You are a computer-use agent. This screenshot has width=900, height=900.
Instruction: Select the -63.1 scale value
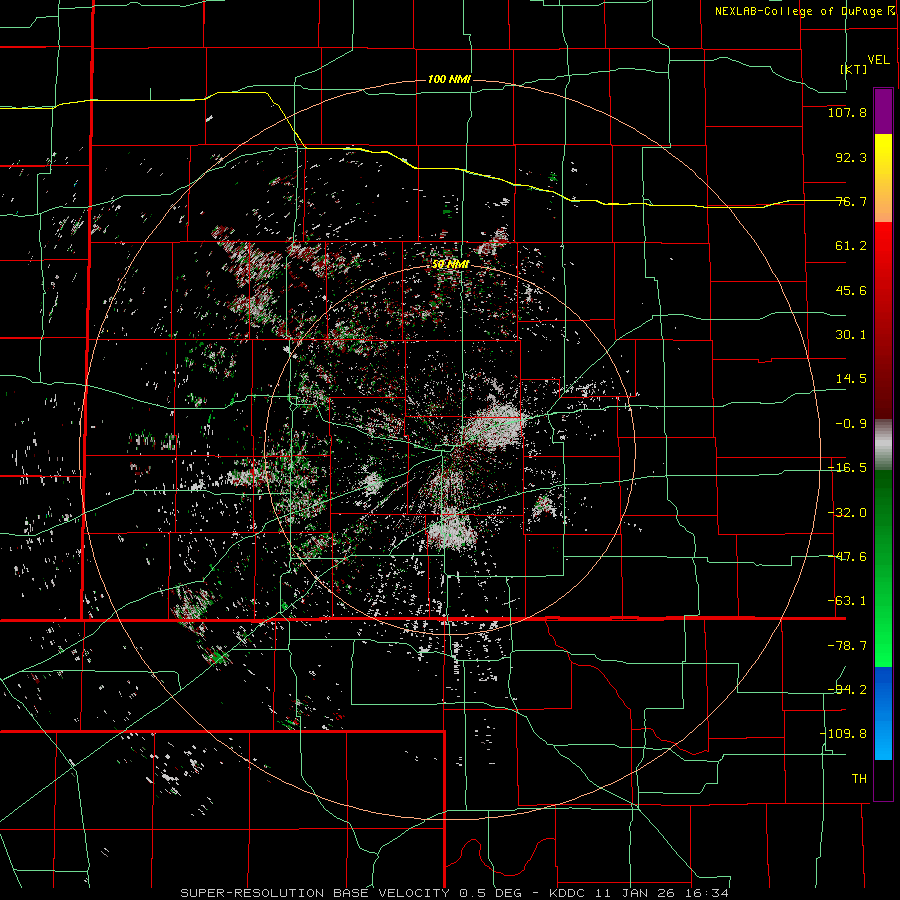coord(847,601)
